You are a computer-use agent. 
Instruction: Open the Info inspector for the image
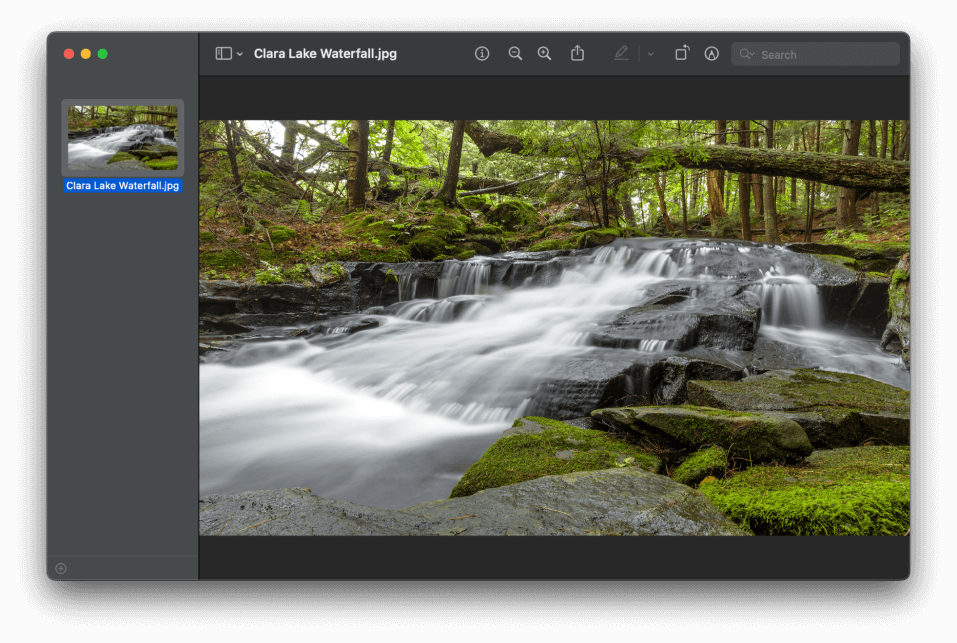click(481, 53)
